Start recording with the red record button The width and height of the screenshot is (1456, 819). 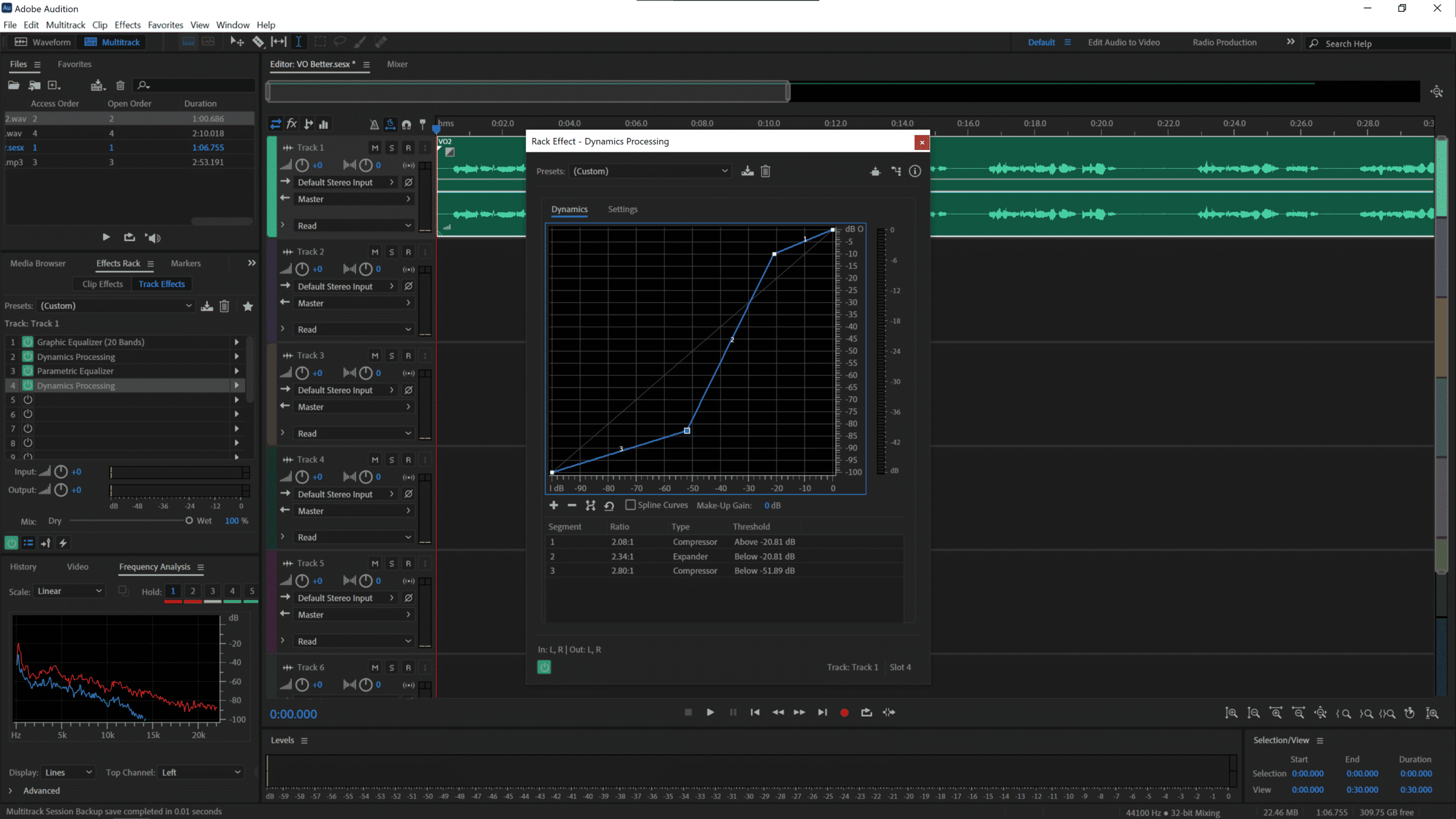(844, 712)
